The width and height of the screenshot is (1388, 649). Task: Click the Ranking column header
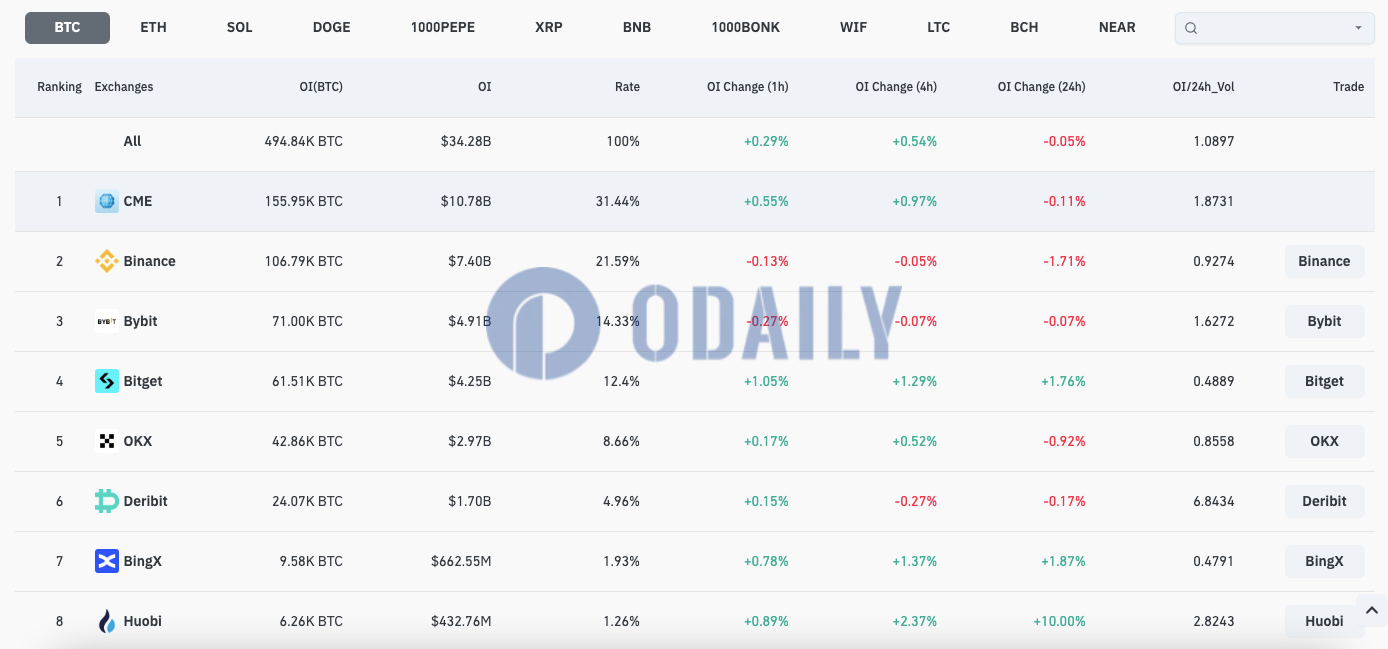coord(59,87)
